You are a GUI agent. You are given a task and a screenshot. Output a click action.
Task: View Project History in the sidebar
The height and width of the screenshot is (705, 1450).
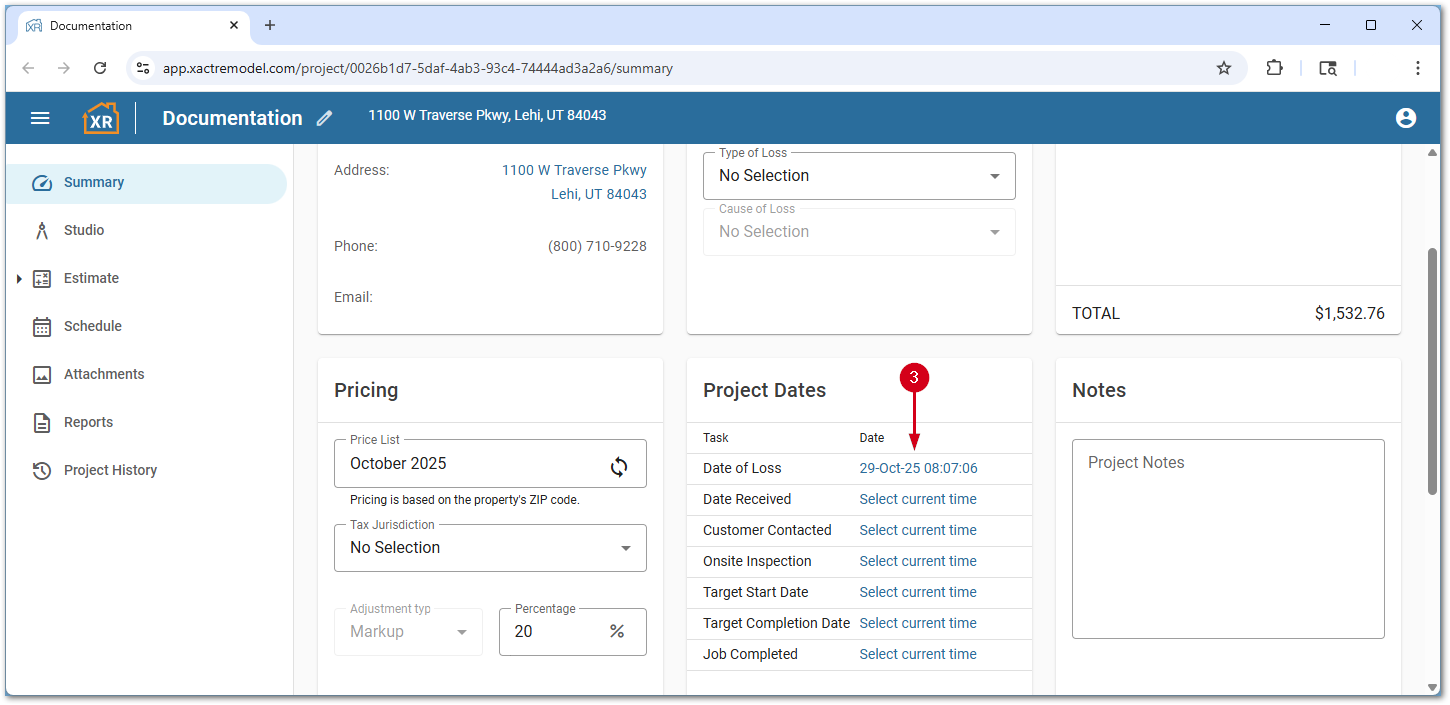pyautogui.click(x=110, y=470)
